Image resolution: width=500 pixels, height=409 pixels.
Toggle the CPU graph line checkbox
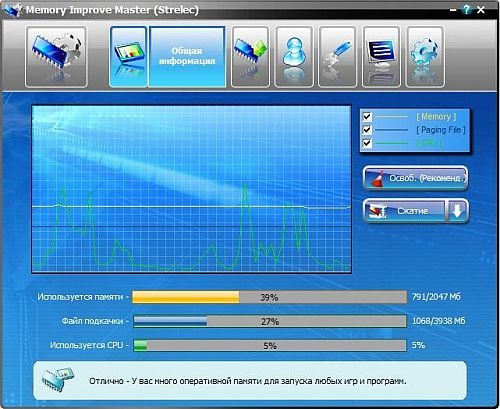pos(367,143)
